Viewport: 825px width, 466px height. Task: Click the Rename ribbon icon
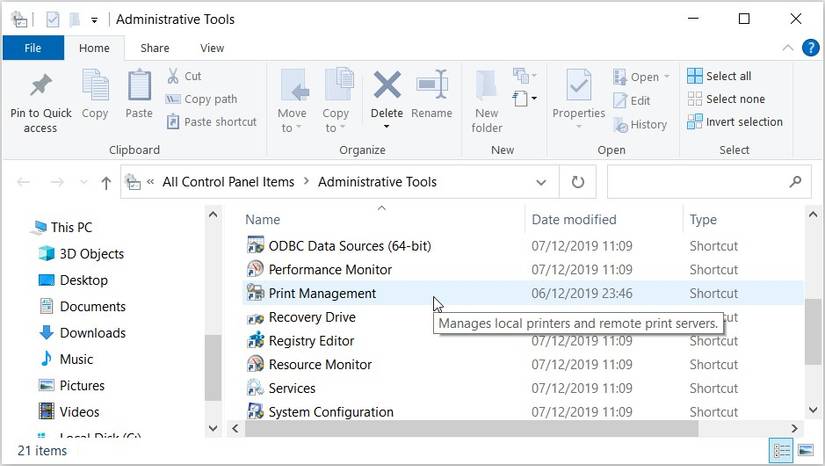point(432,85)
